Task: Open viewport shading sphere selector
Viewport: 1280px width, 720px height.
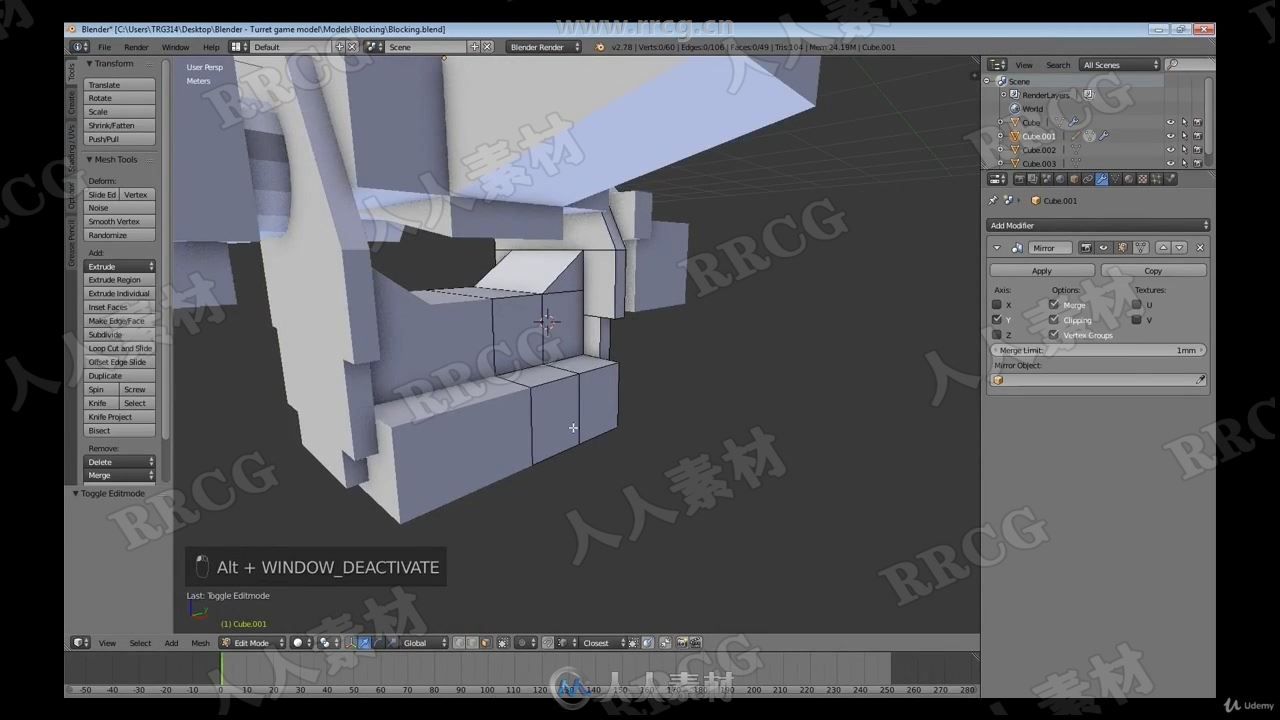Action: [301, 643]
